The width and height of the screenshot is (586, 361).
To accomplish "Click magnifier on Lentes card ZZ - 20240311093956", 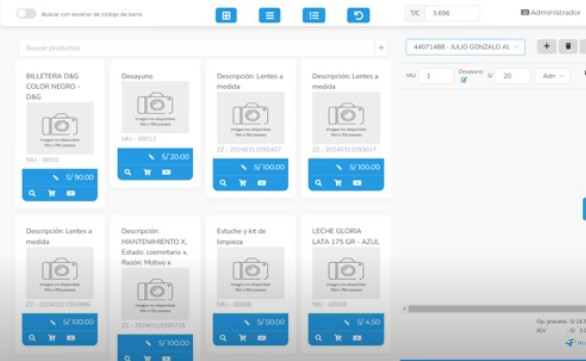I will pyautogui.click(x=32, y=338).
